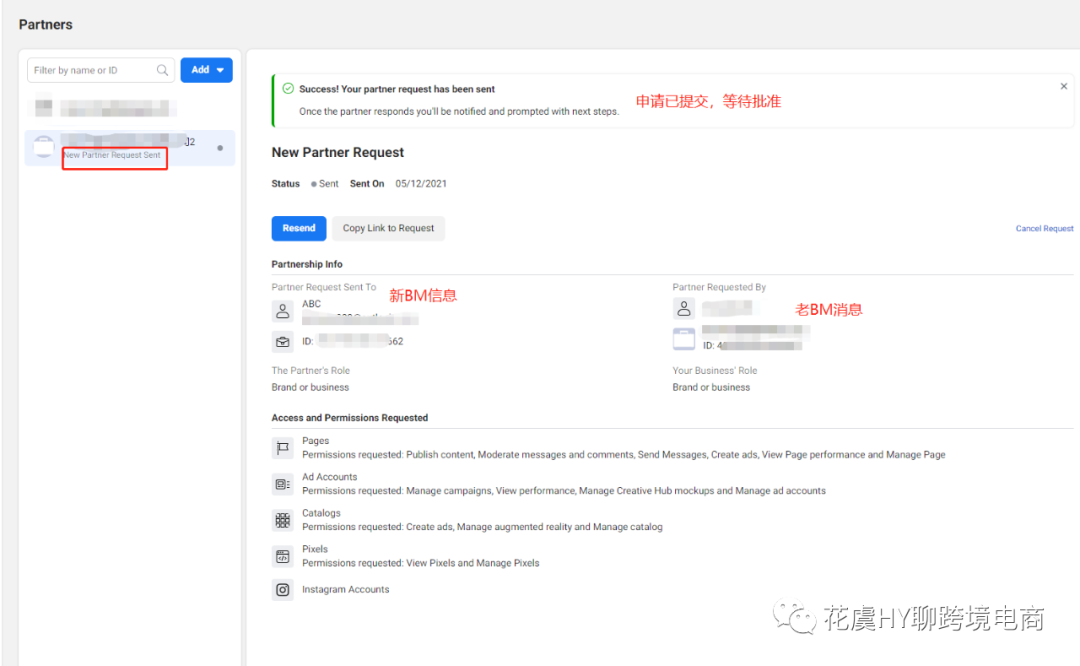Click the Catalogs grid icon
1080x666 pixels.
[x=282, y=520]
